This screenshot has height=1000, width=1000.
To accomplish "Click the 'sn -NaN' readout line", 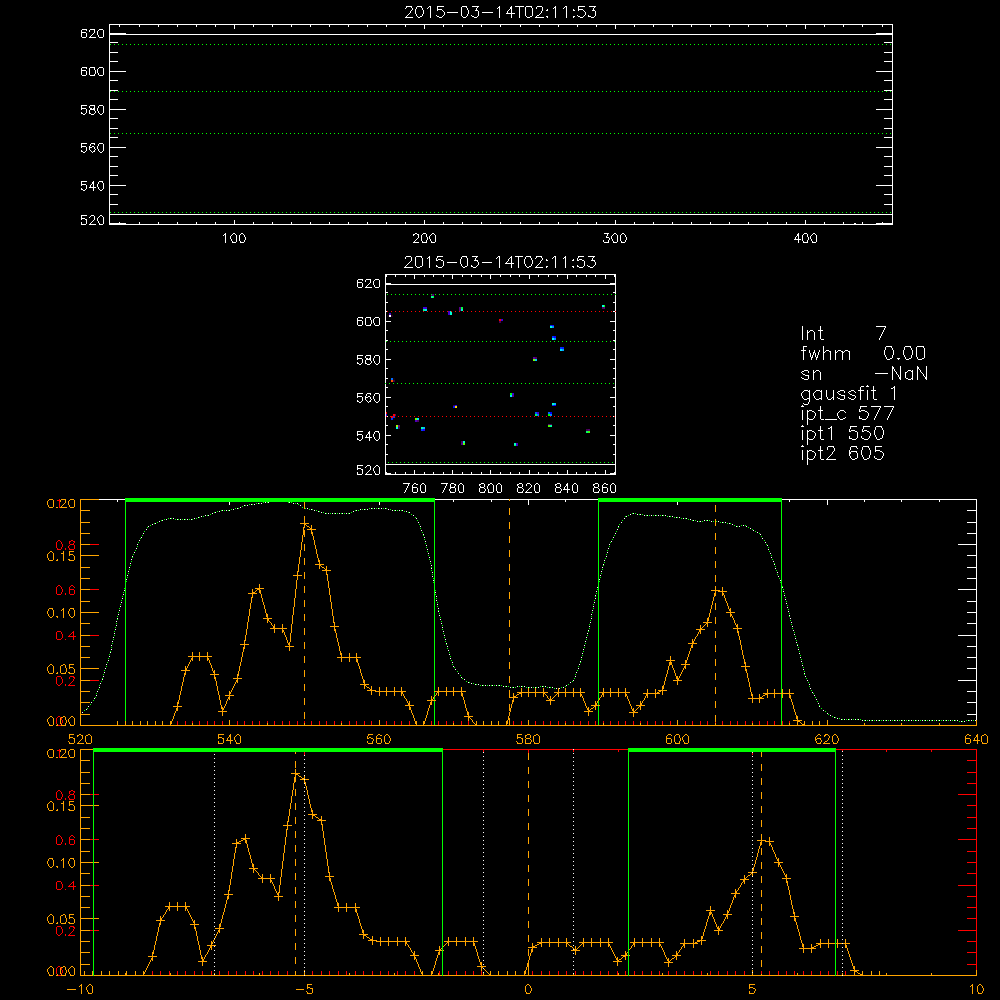I will tap(864, 373).
